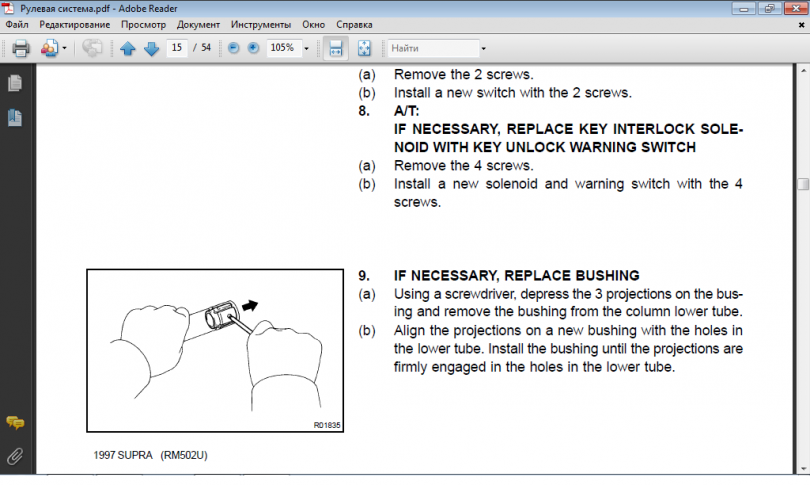Go to next page with down arrow

(x=151, y=49)
